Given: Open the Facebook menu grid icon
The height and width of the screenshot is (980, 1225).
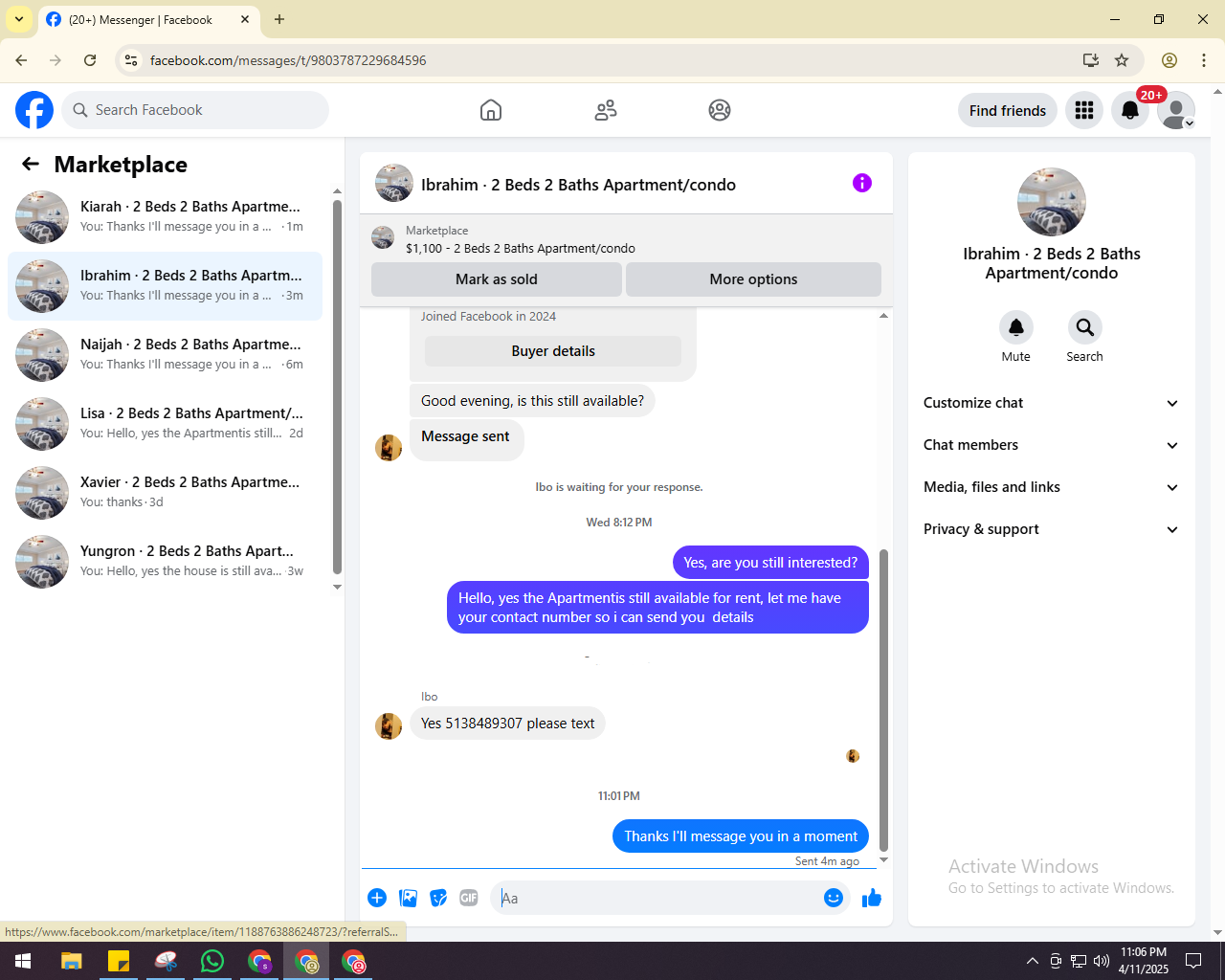Looking at the screenshot, I should pos(1084,110).
